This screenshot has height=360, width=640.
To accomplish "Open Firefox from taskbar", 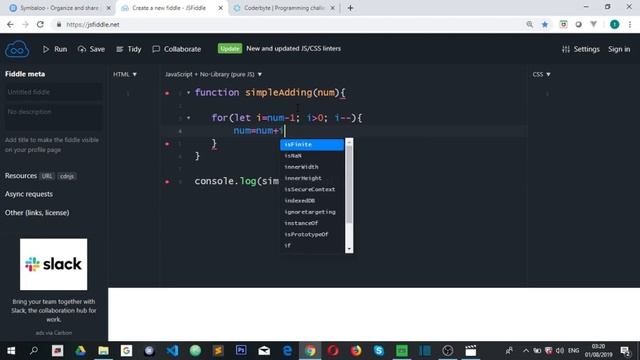I will [356, 351].
